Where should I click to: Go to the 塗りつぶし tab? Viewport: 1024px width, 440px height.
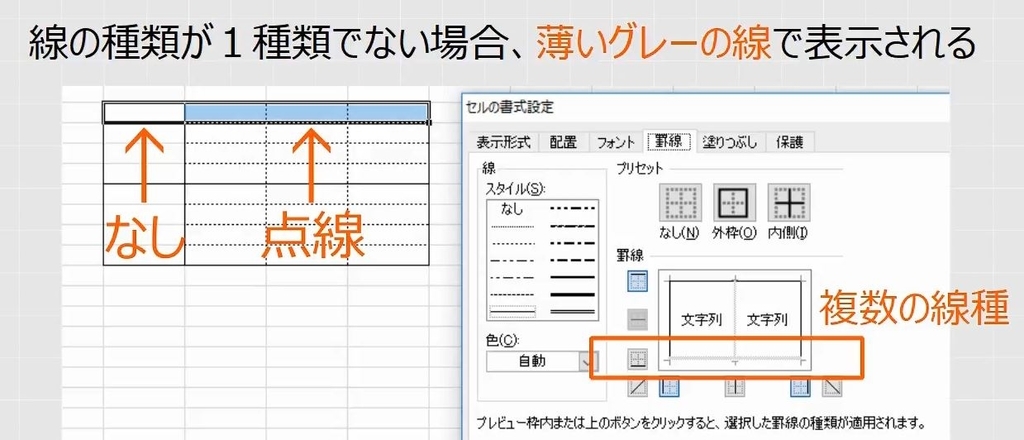[729, 142]
